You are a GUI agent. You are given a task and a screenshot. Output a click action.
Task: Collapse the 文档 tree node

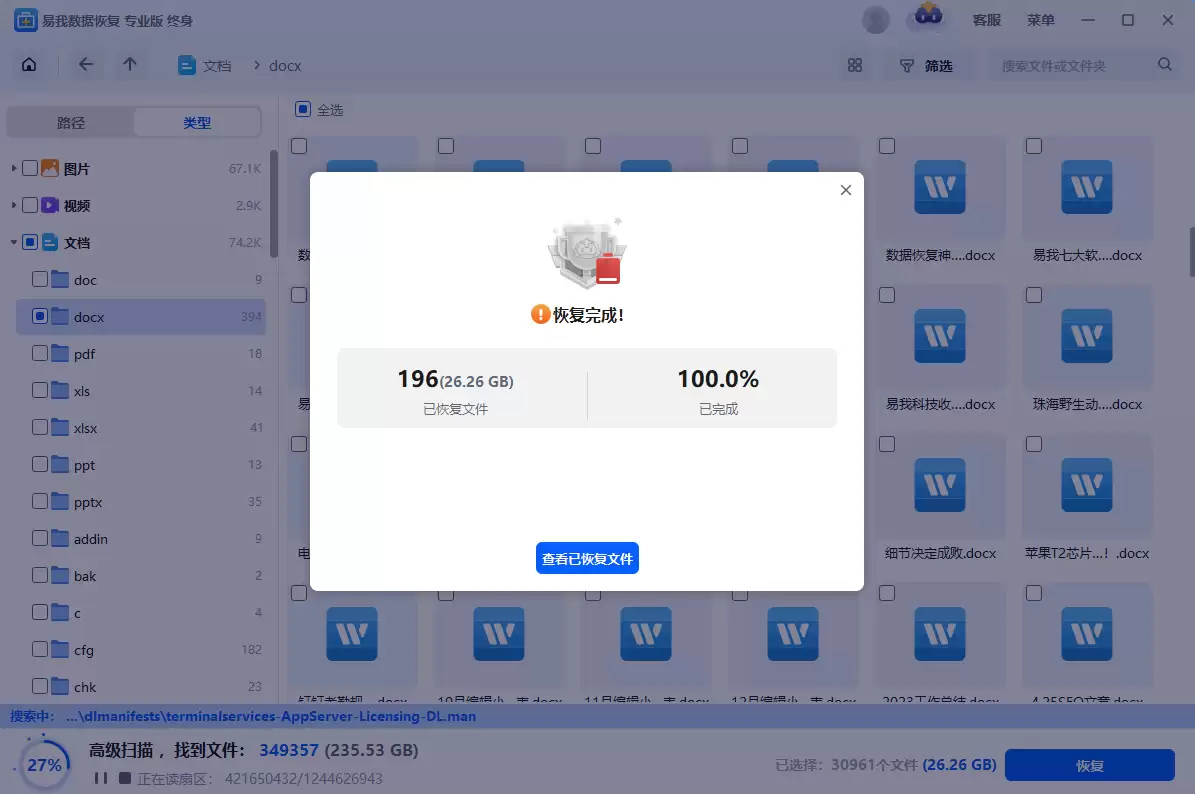(12, 242)
